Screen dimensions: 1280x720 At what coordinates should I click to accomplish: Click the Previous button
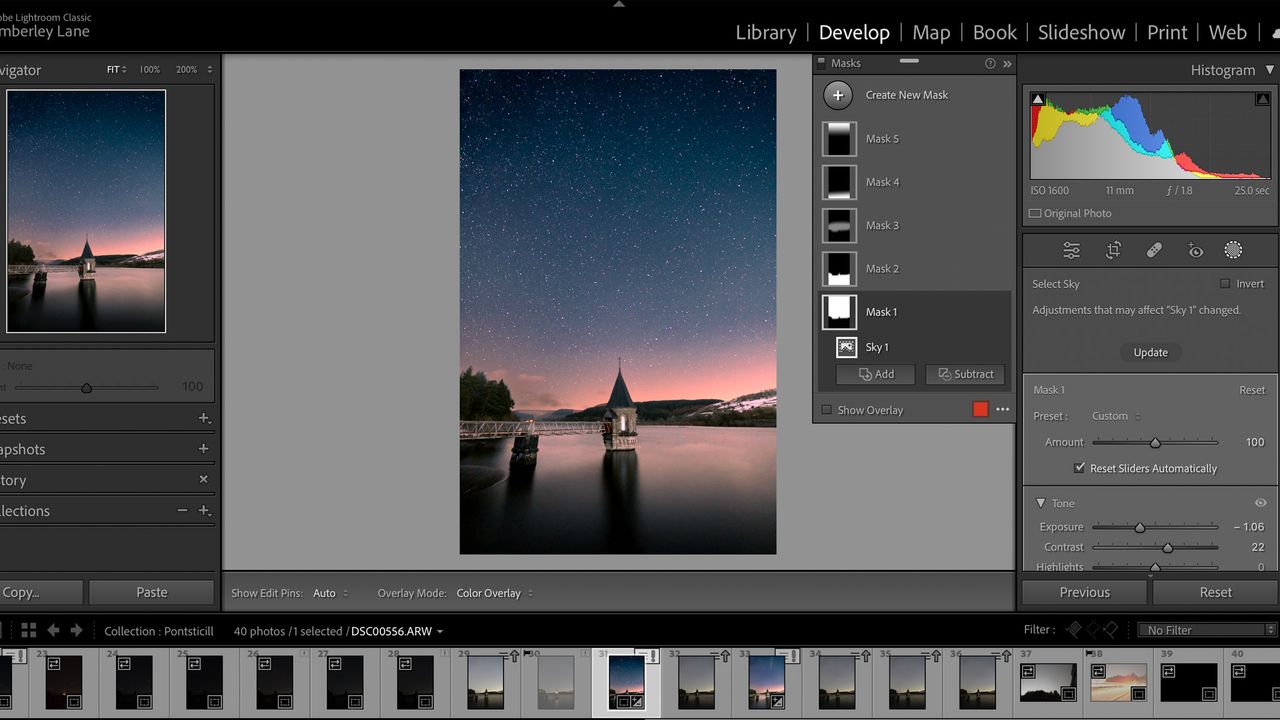coord(1084,592)
